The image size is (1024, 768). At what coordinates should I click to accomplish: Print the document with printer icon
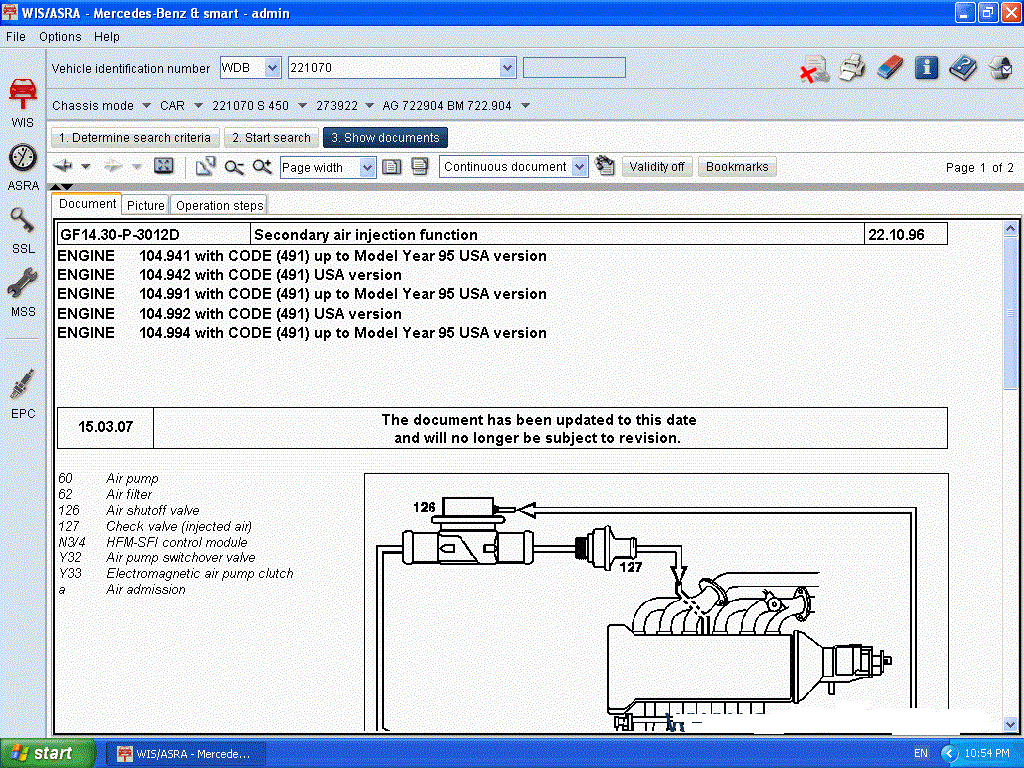[852, 68]
